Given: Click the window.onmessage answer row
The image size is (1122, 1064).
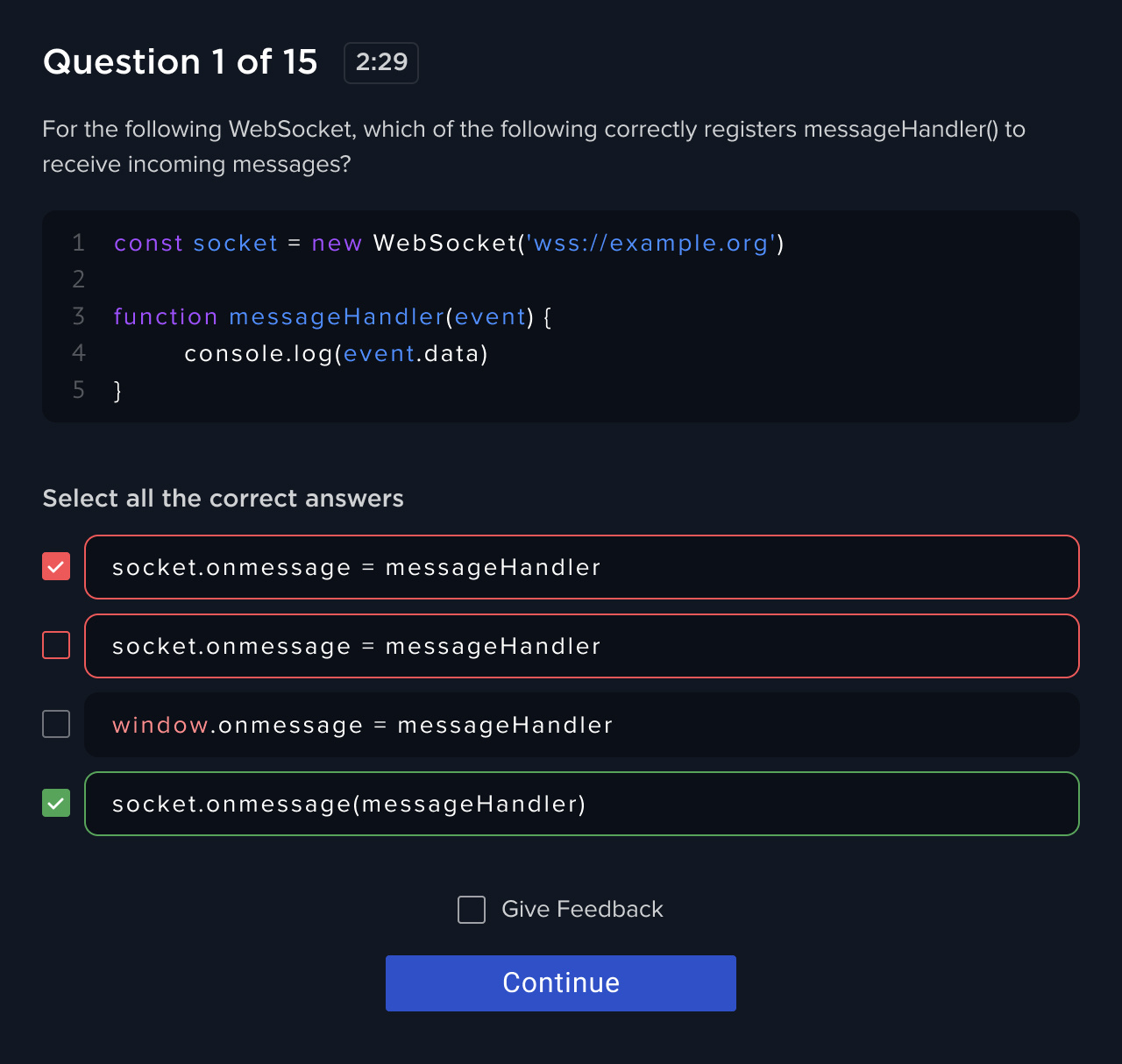Looking at the screenshot, I should tap(581, 725).
